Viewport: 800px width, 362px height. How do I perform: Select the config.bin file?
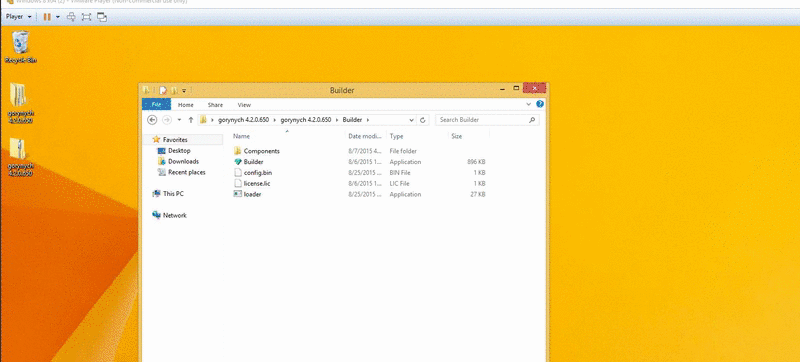coord(258,173)
